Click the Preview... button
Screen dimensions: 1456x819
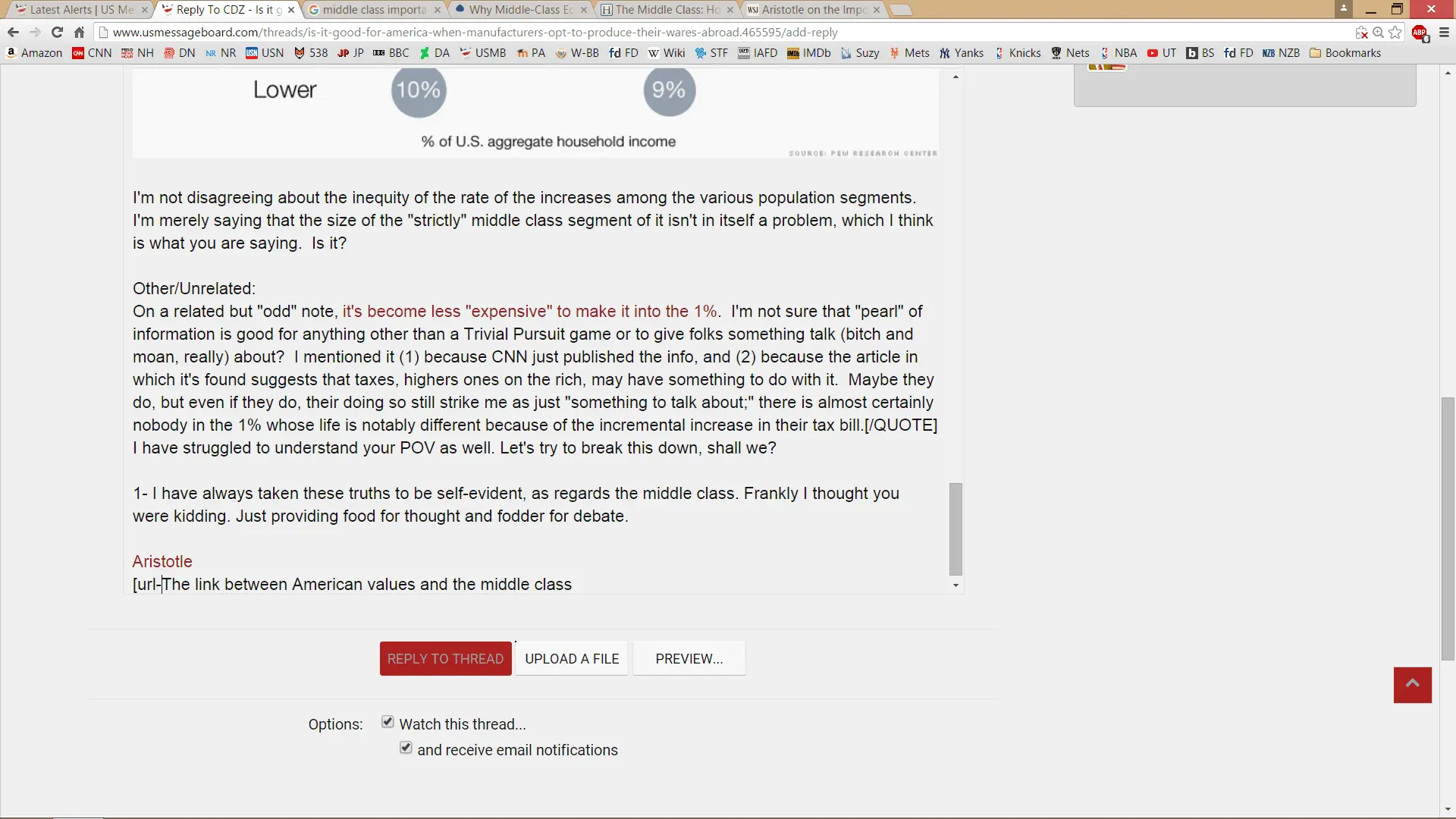(689, 658)
